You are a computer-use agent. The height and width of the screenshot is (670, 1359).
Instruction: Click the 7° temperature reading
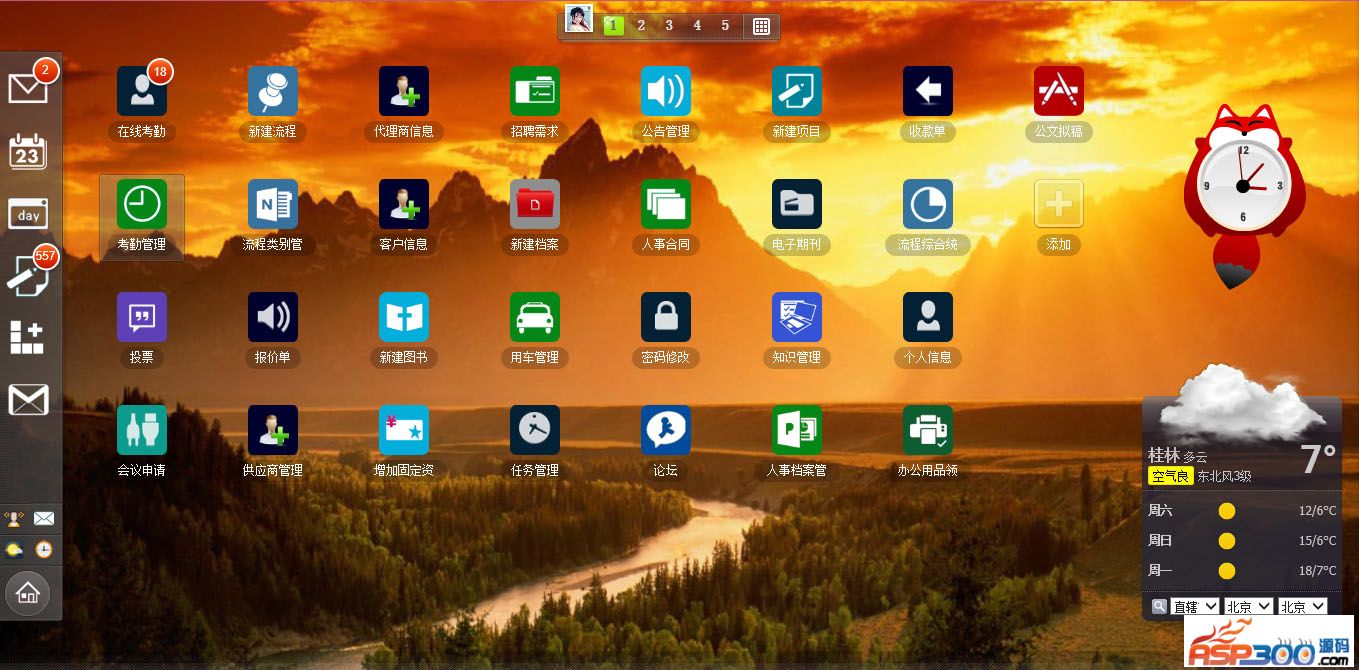(1318, 459)
